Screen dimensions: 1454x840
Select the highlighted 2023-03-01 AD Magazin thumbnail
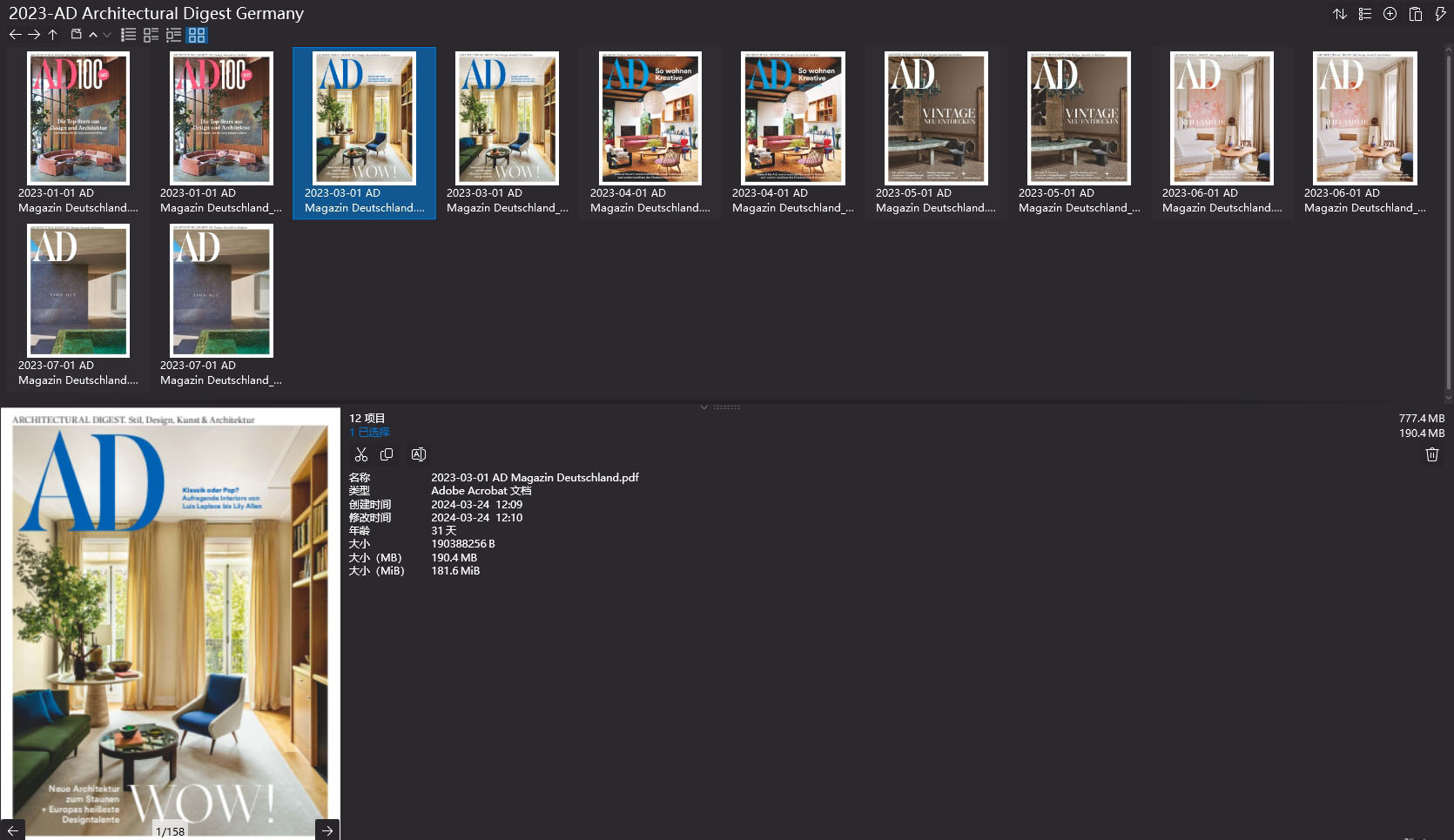[364, 133]
